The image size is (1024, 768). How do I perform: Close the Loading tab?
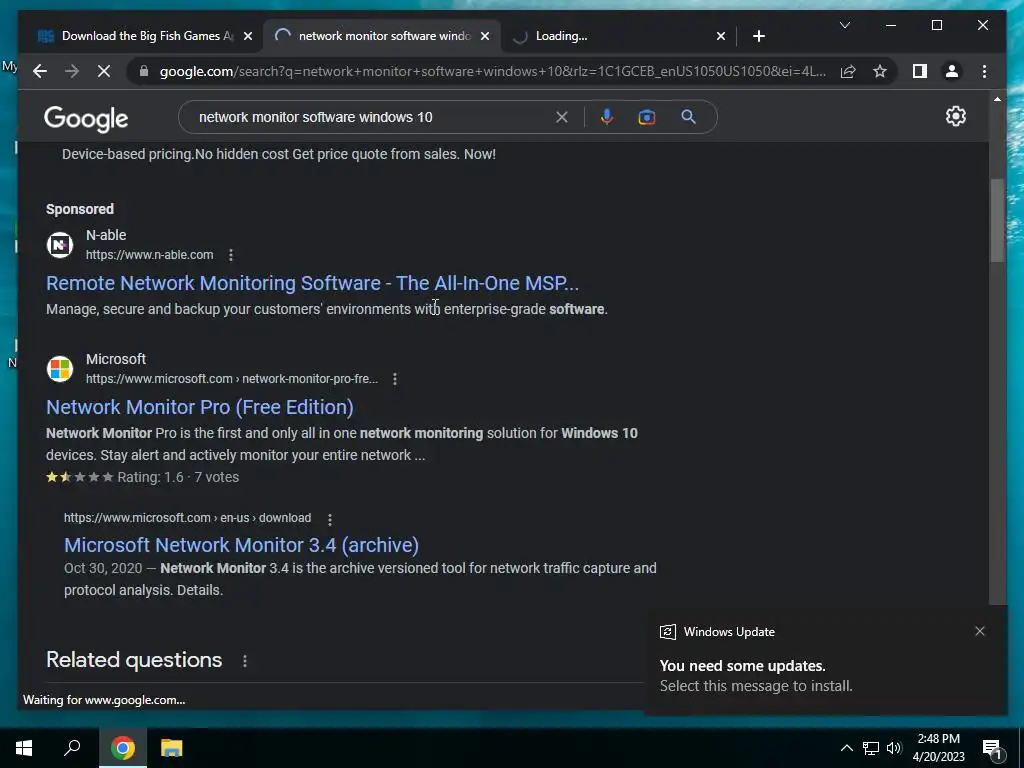coord(720,36)
